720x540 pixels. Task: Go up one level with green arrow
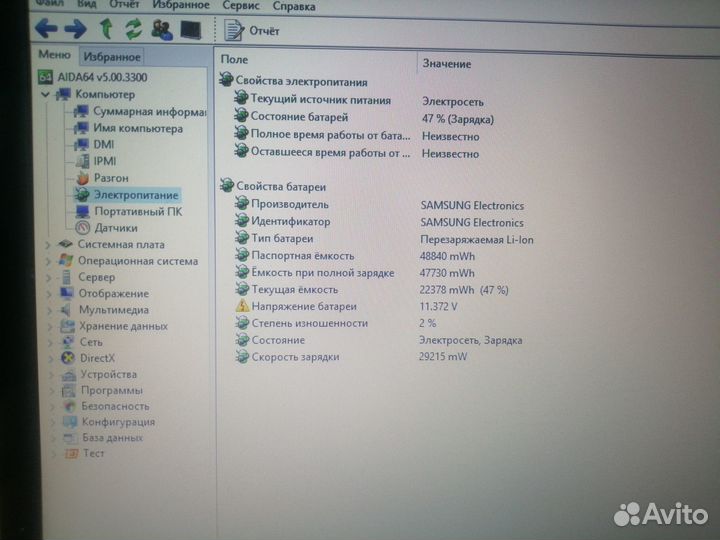click(x=107, y=28)
